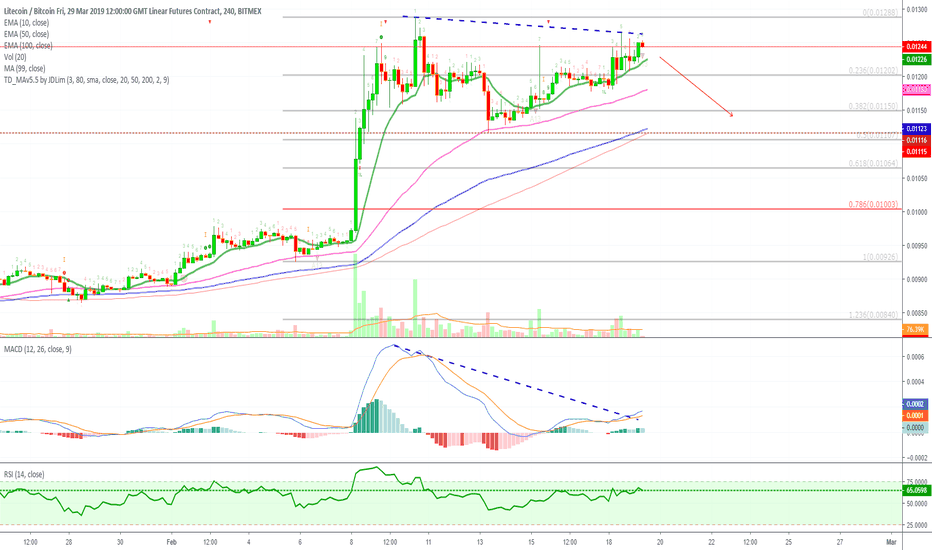Click the 1(0.00926) Fibonacci level label
Viewport: 932px width, 550px height.
tap(880, 257)
